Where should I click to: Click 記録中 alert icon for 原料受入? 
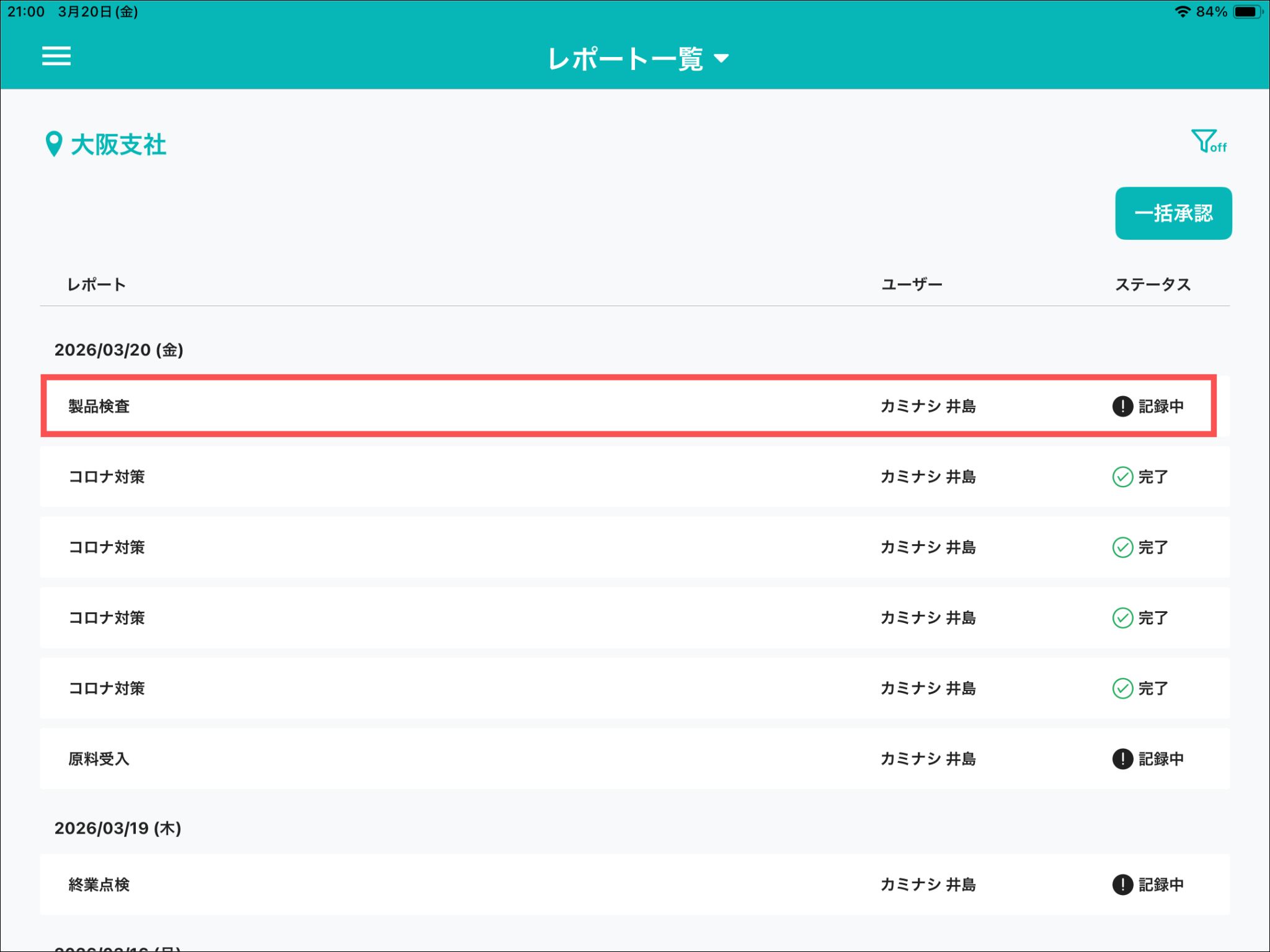(1122, 759)
